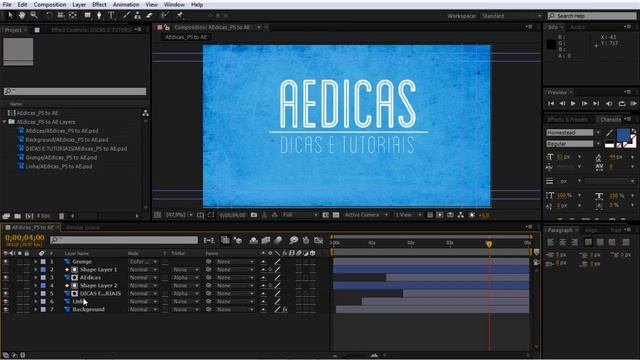Open AEdicas layer Alpha track matte dropdown
The height and width of the screenshot is (360, 640).
click(185, 278)
